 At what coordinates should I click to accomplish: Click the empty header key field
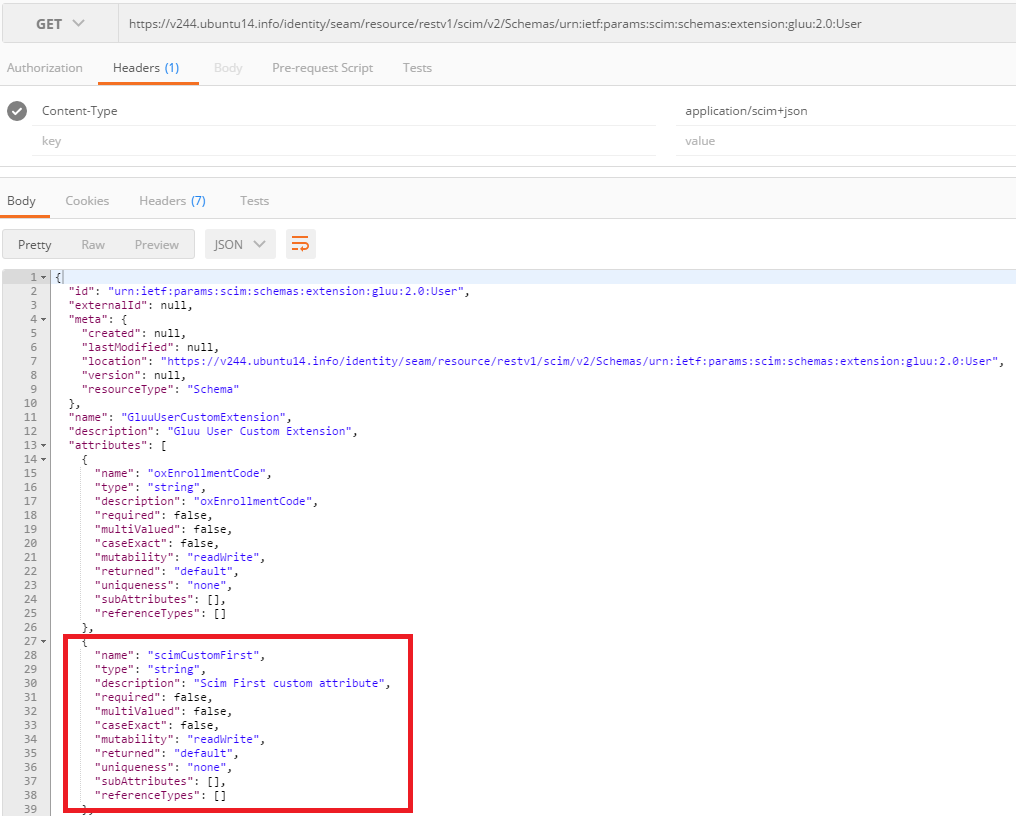[x=340, y=141]
